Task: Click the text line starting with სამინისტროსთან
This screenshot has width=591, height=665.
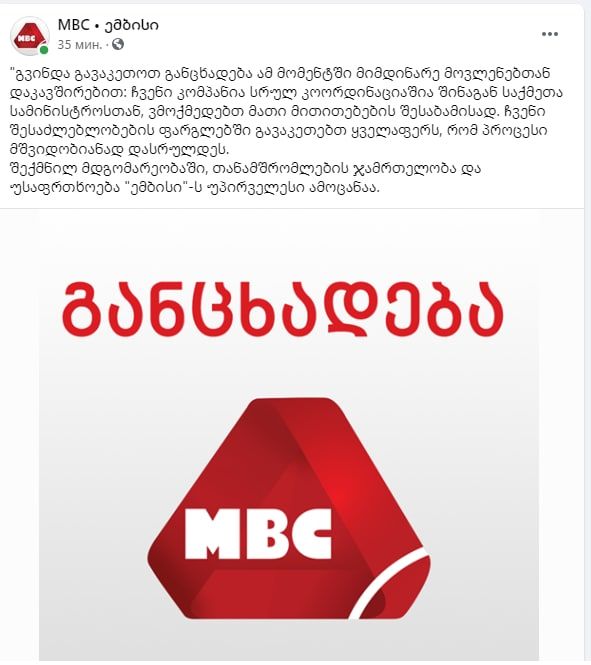Action: tap(277, 112)
